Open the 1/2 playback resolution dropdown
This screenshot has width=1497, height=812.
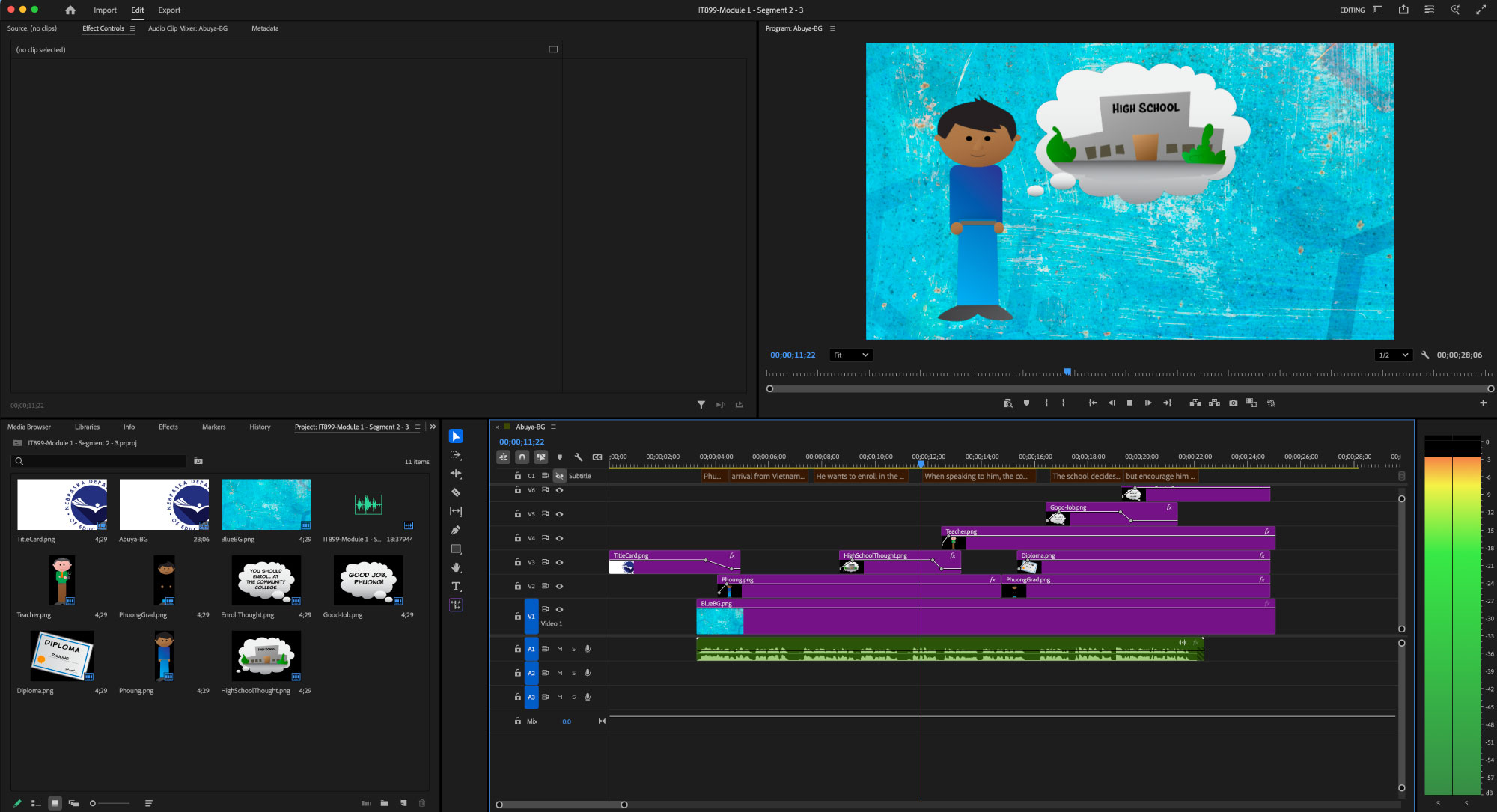pos(1393,355)
